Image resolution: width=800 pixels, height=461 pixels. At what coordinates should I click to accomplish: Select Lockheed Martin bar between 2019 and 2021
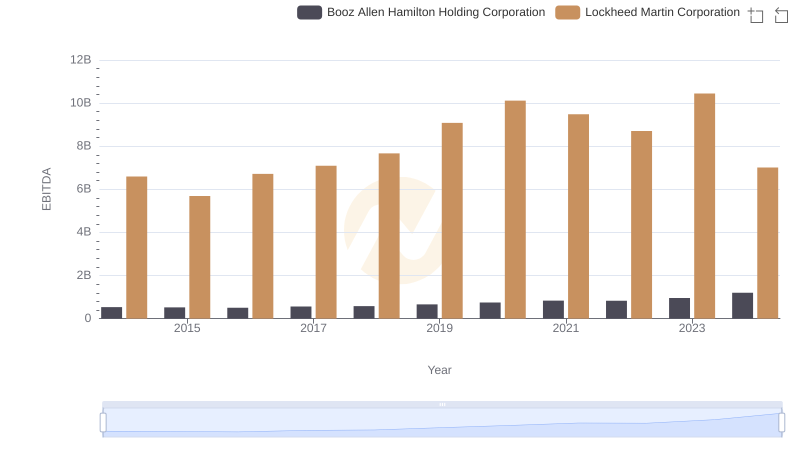pyautogui.click(x=515, y=210)
